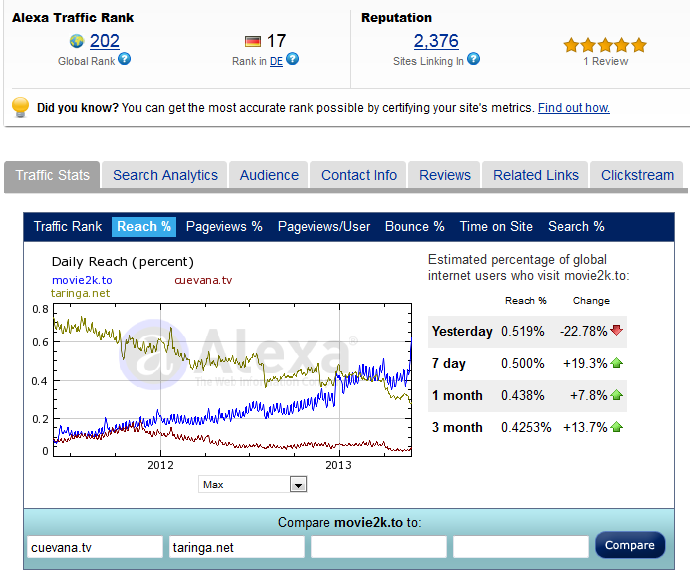Open the Rank in DE help icon

[x=292, y=59]
